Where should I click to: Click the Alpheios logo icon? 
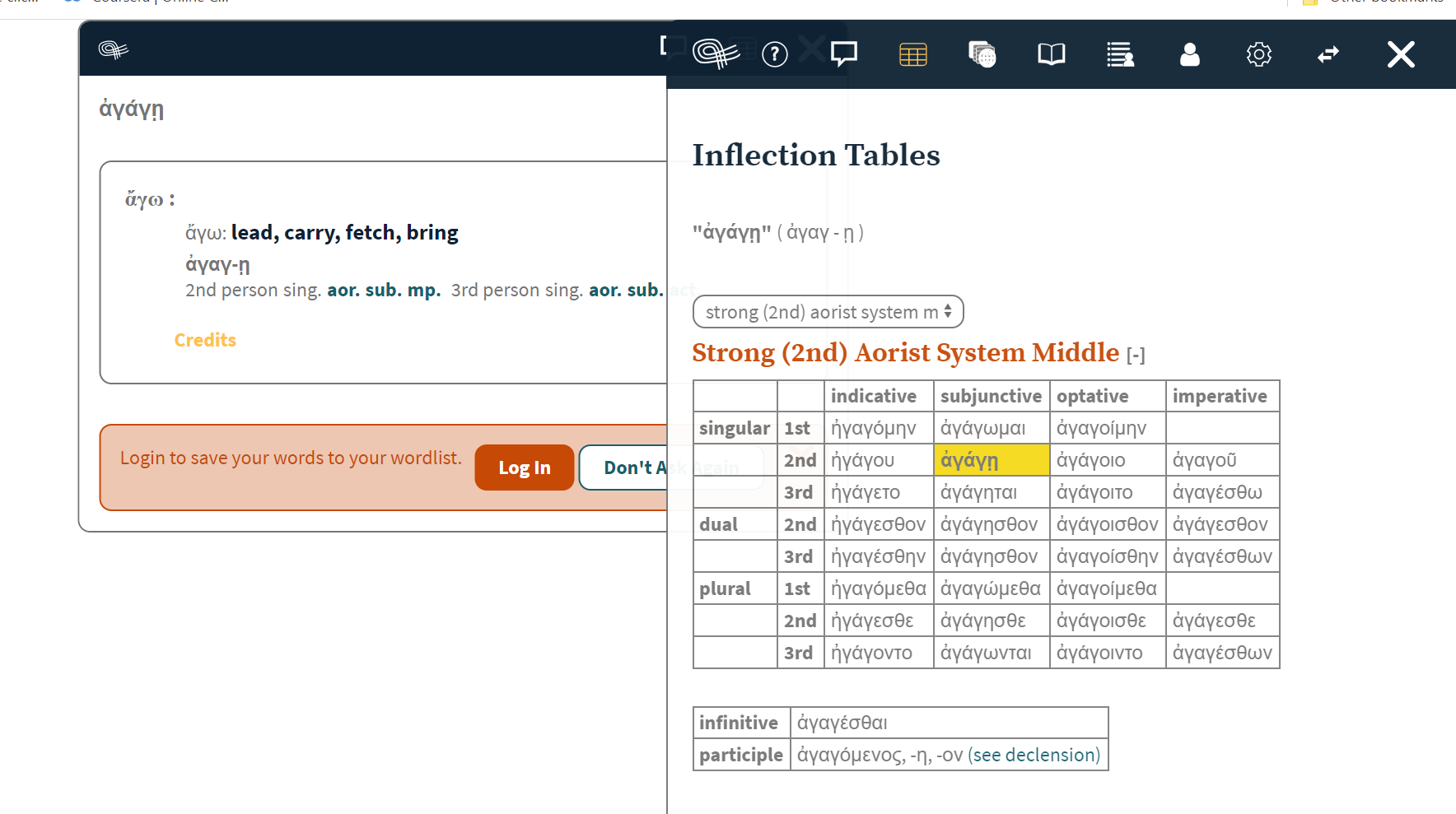pyautogui.click(x=716, y=54)
